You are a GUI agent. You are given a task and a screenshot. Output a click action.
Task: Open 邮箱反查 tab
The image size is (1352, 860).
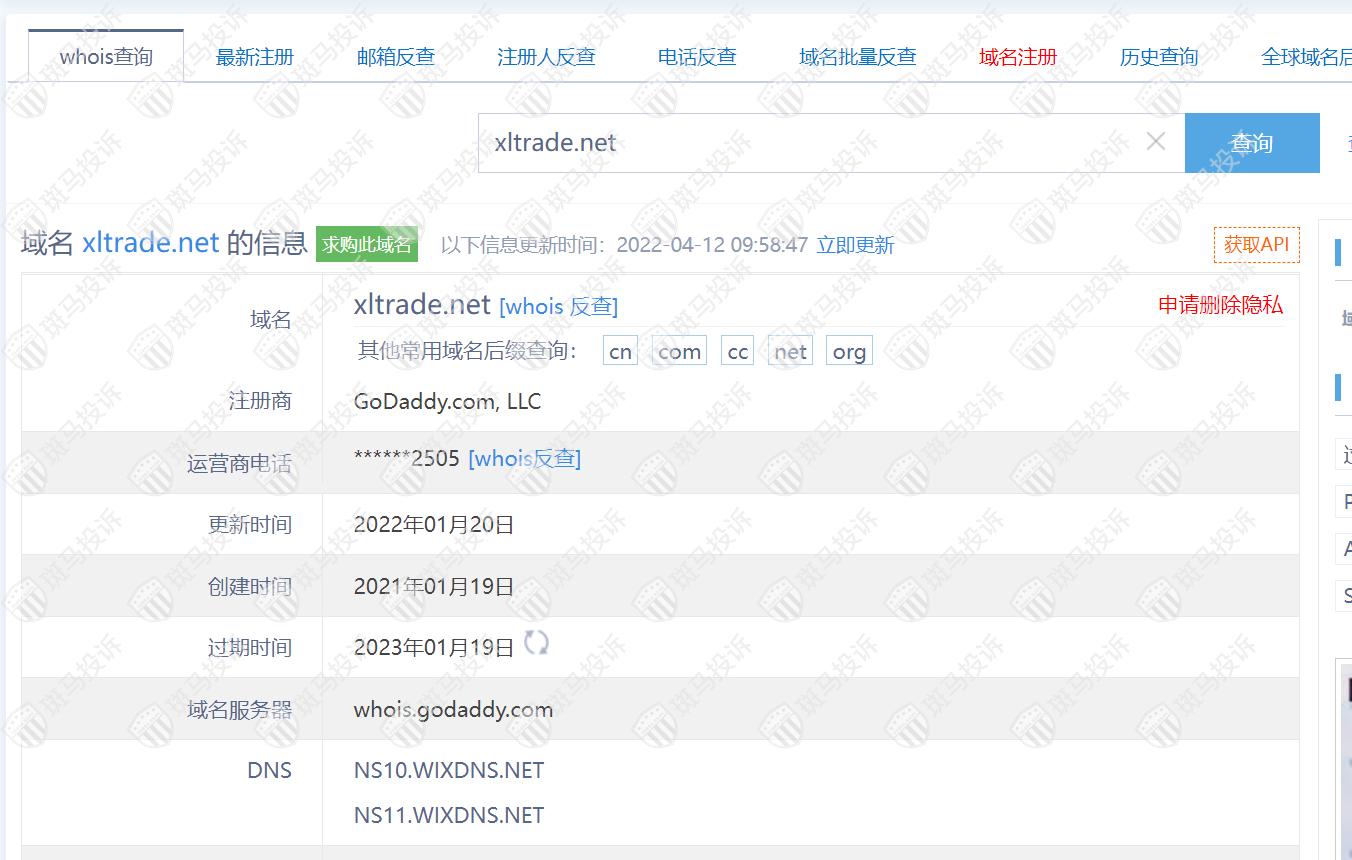396,57
